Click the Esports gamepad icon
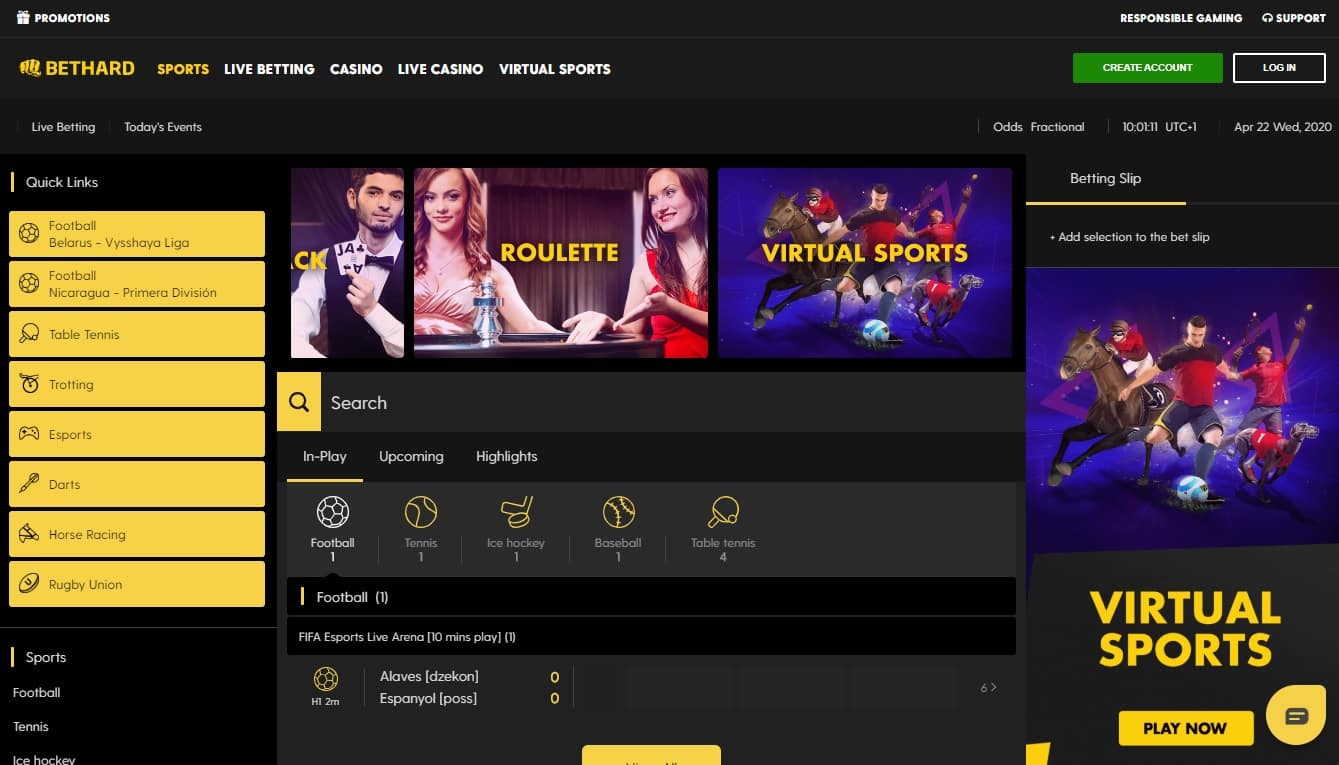1339x765 pixels. pos(29,434)
